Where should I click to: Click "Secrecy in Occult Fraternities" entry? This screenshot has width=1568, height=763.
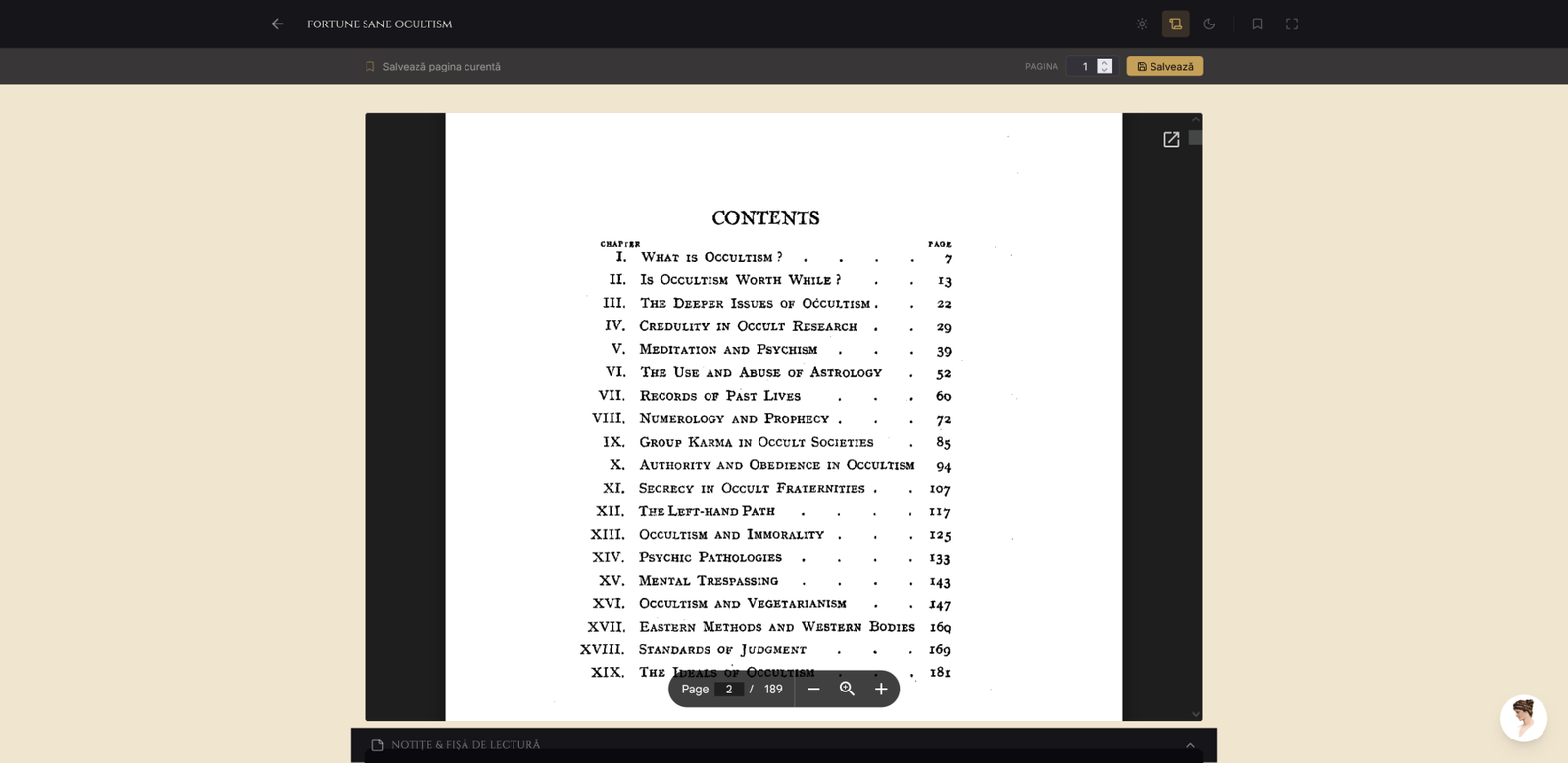tap(752, 489)
